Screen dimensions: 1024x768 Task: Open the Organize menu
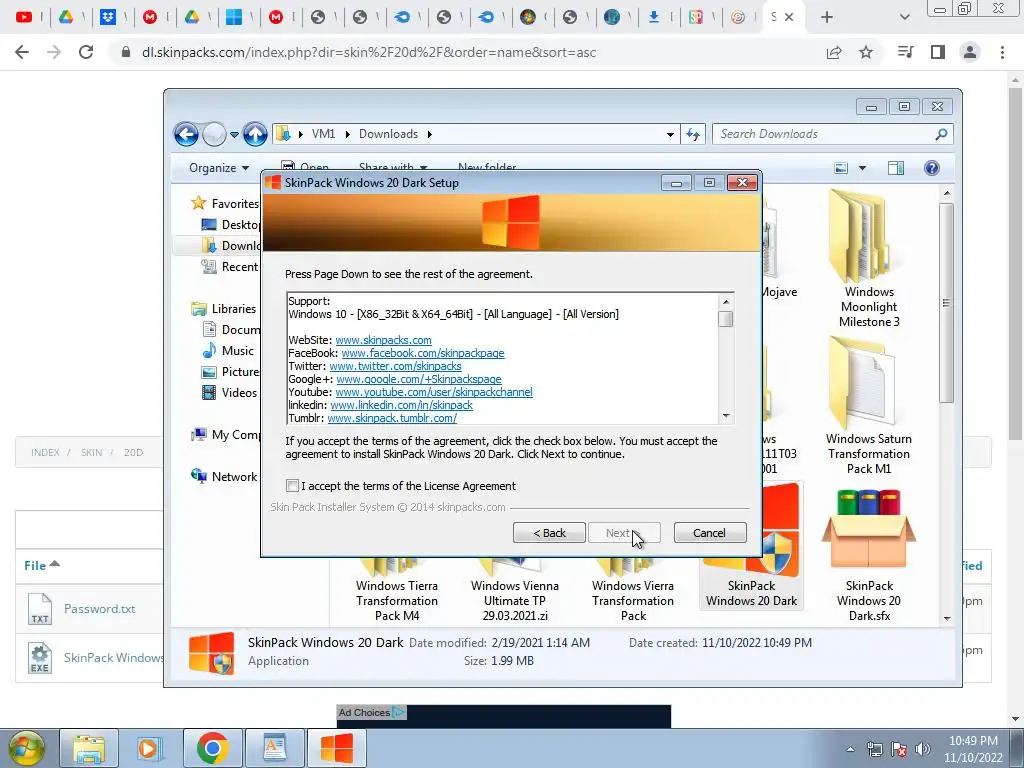point(219,168)
